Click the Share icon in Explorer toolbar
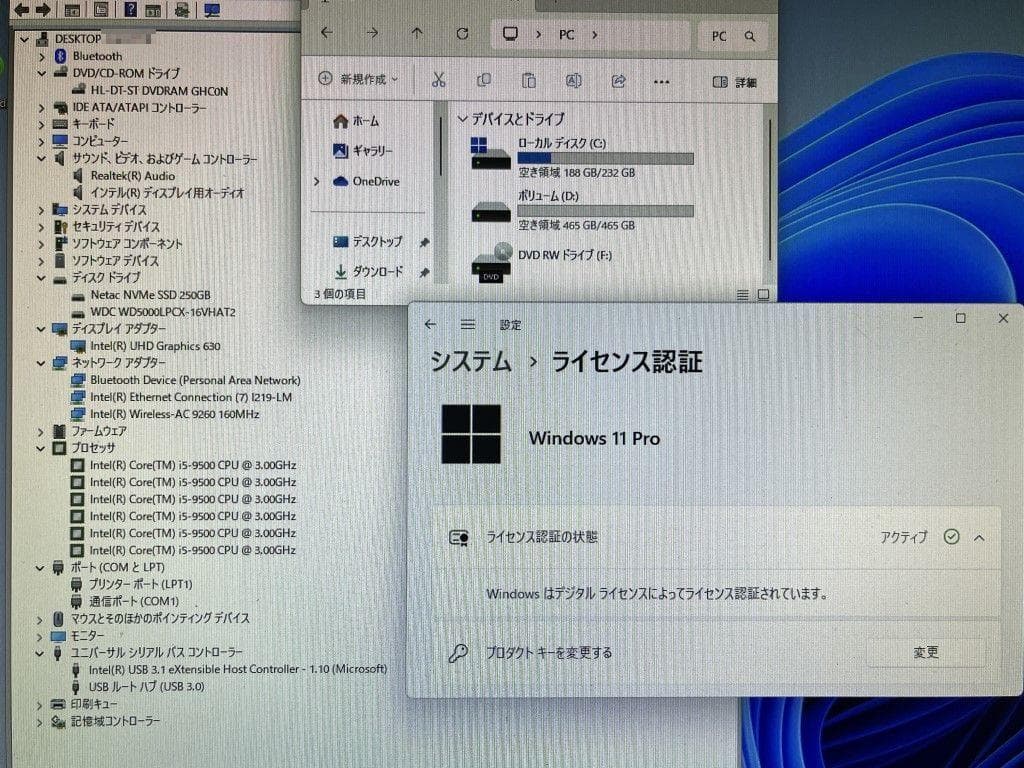This screenshot has height=768, width=1024. coord(618,80)
